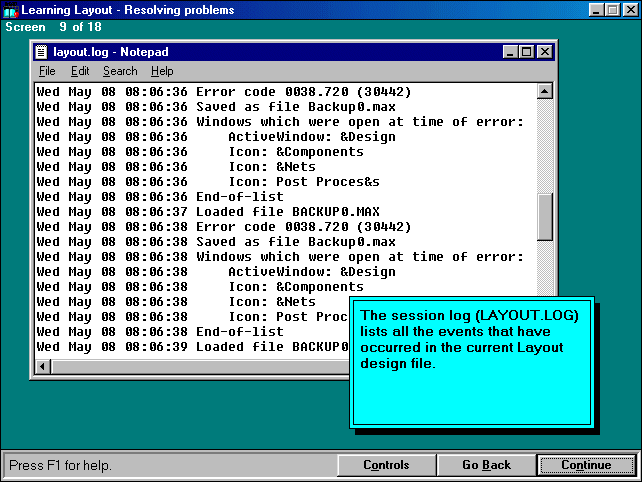The width and height of the screenshot is (642, 482).
Task: Click the vertical scrollbar up arrow
Action: click(545, 92)
